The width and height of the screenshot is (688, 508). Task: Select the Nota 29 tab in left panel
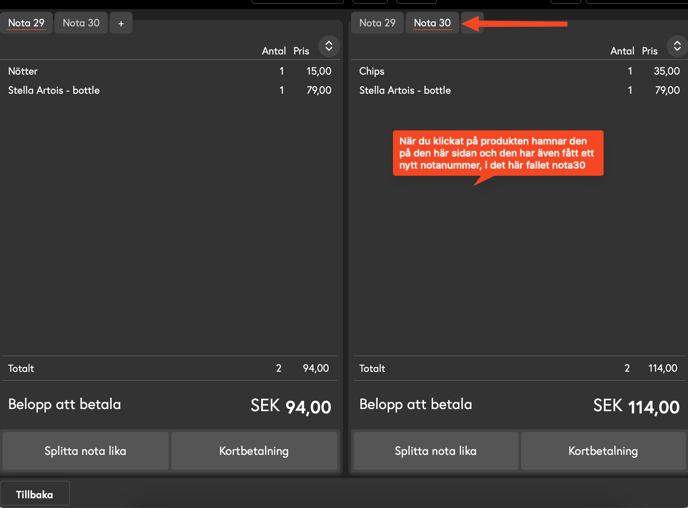[x=26, y=23]
